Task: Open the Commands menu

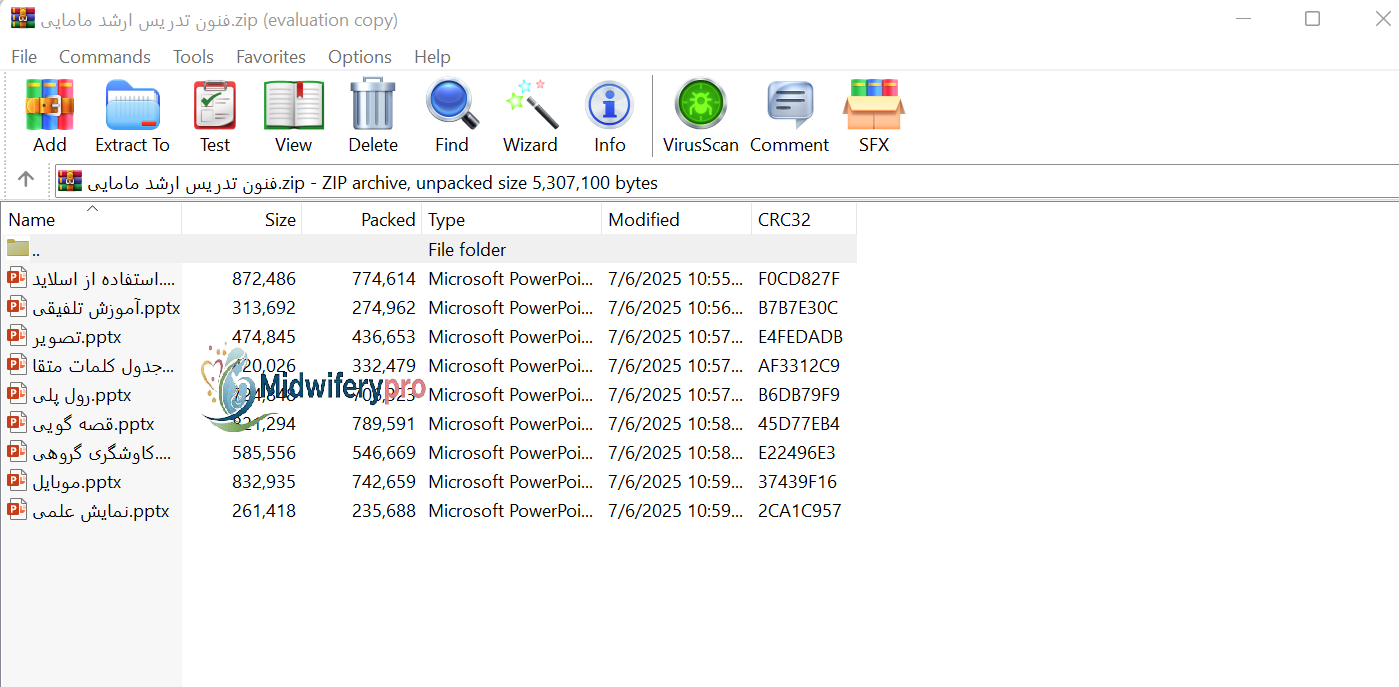Action: (104, 57)
